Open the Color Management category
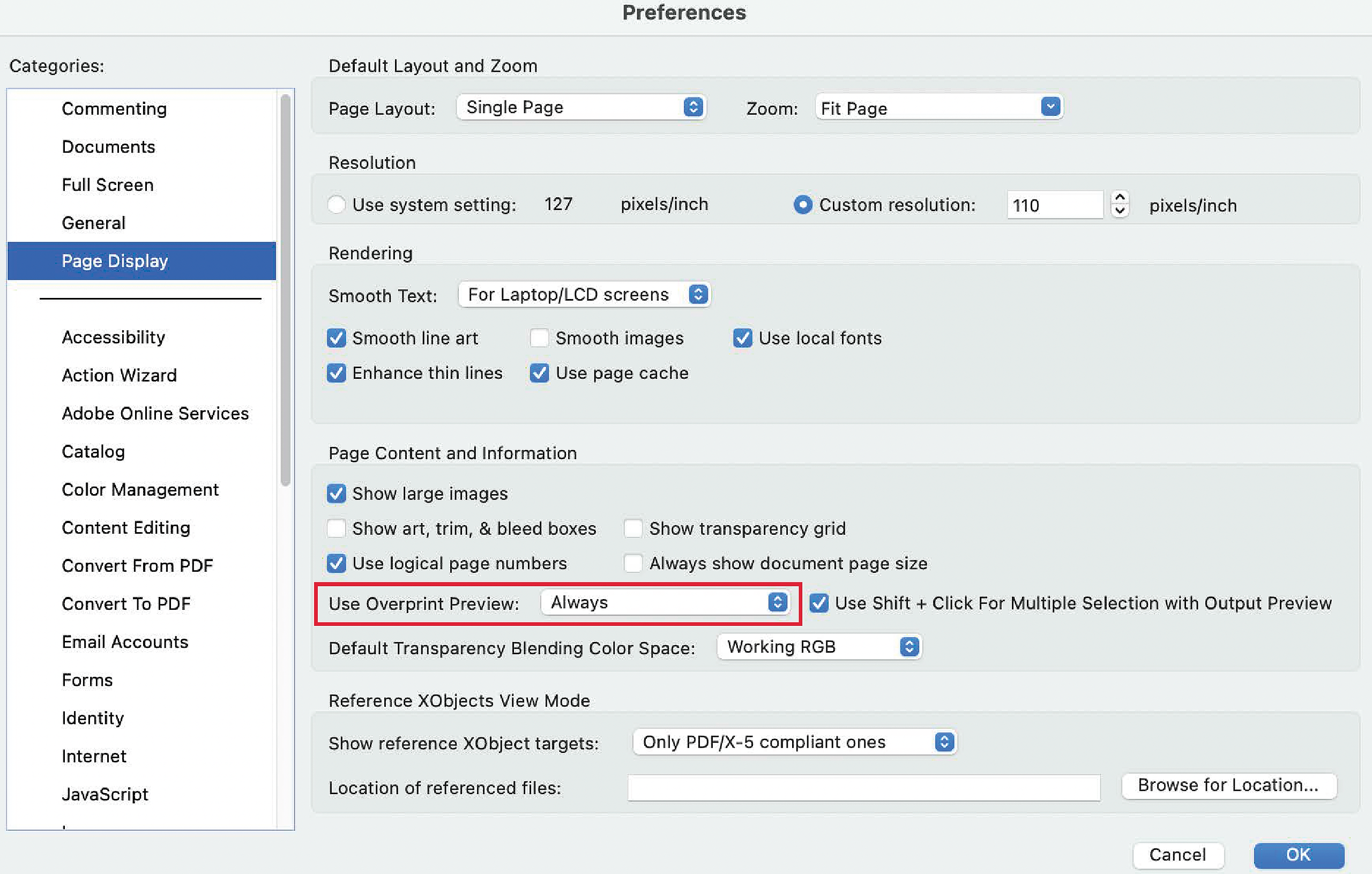This screenshot has width=1372, height=874. click(141, 490)
